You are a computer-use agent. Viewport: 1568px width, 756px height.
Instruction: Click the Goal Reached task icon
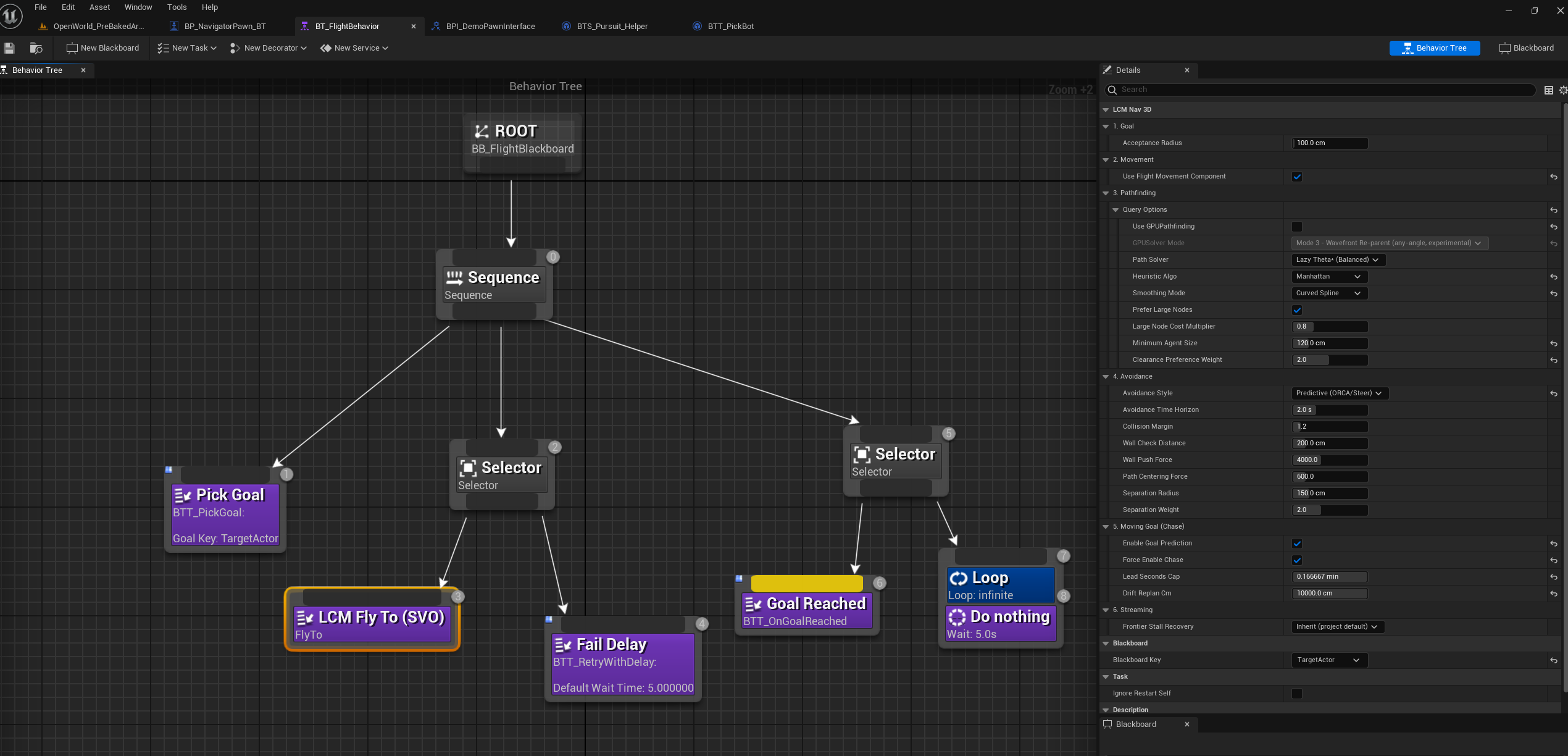[753, 604]
